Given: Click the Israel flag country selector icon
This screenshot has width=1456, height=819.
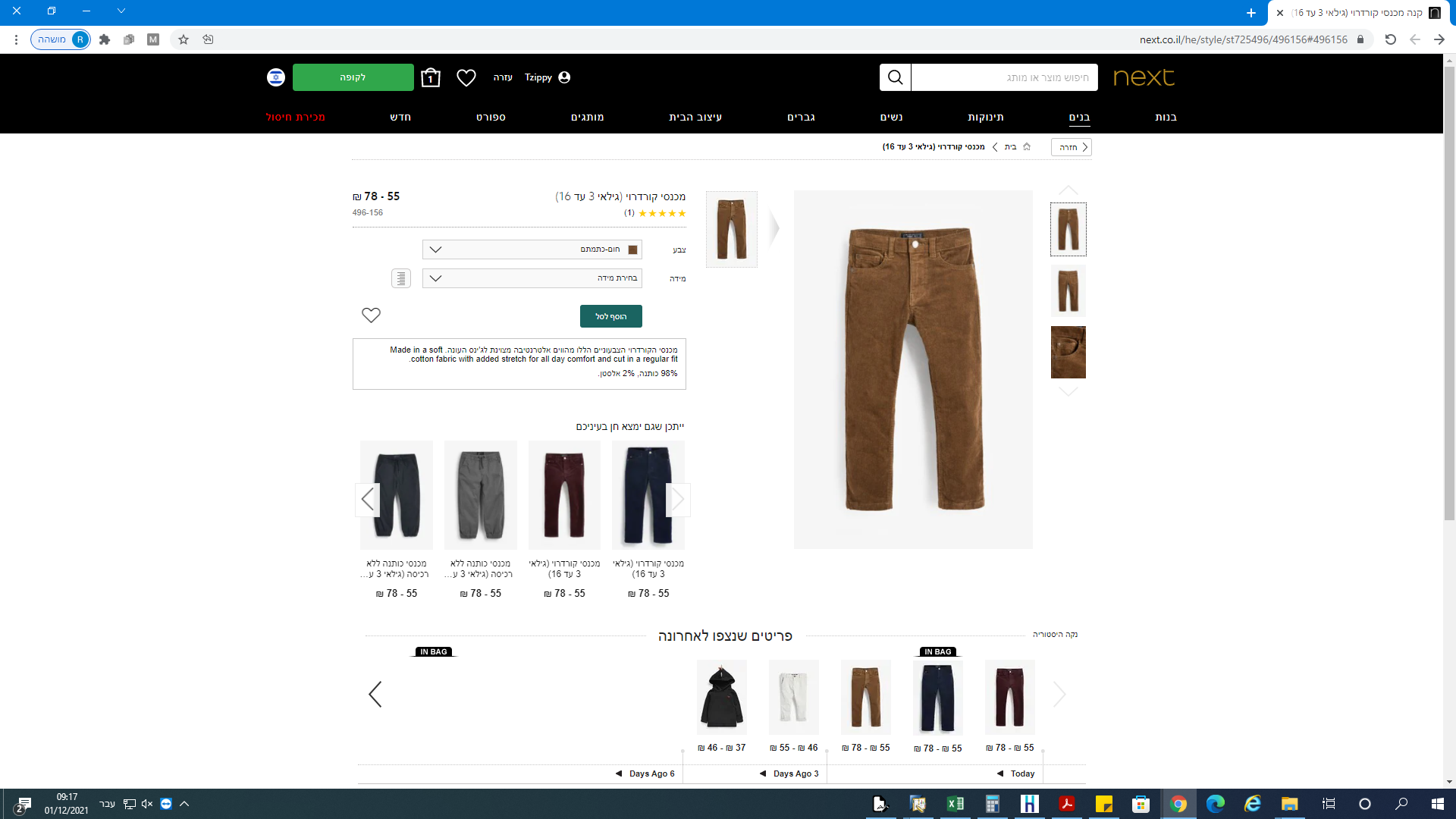Looking at the screenshot, I should point(276,77).
